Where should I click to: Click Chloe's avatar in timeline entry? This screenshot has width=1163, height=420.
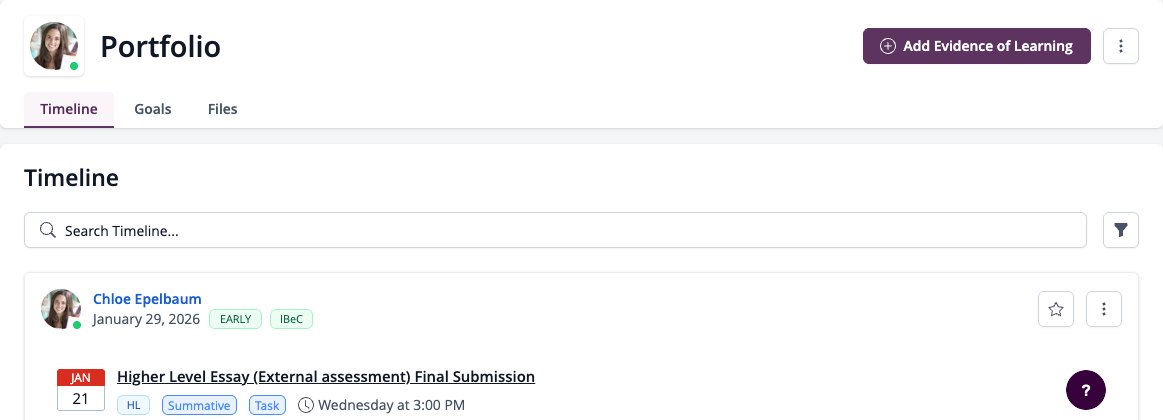(61, 309)
